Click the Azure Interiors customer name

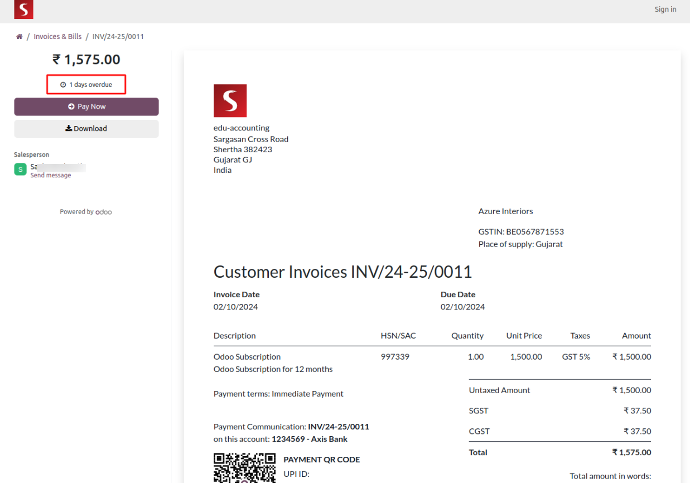pyautogui.click(x=506, y=211)
